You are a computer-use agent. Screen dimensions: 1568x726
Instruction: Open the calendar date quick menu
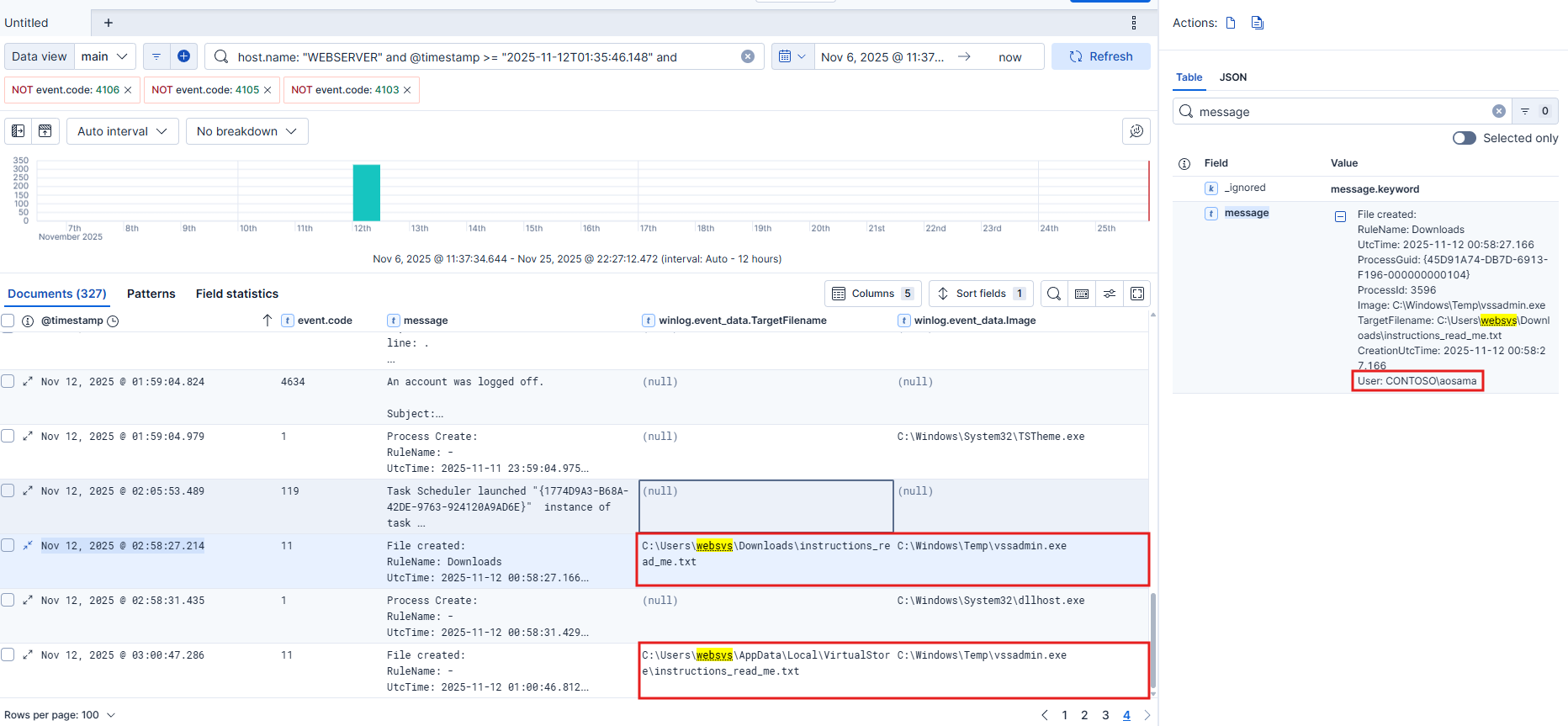(x=792, y=56)
